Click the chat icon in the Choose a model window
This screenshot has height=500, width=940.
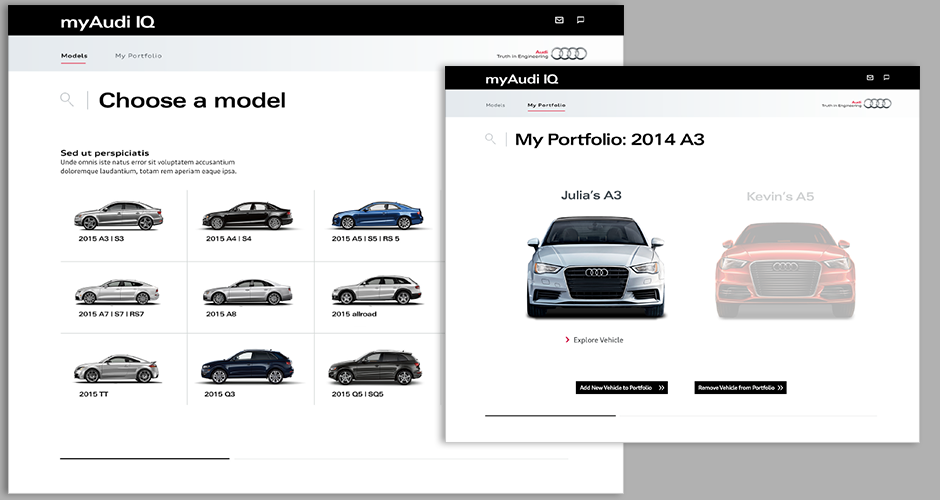[x=581, y=20]
